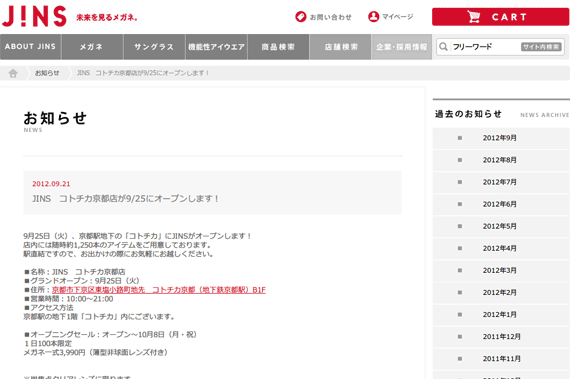Open the お問い合わせ link
570x379 pixels.
330,17
